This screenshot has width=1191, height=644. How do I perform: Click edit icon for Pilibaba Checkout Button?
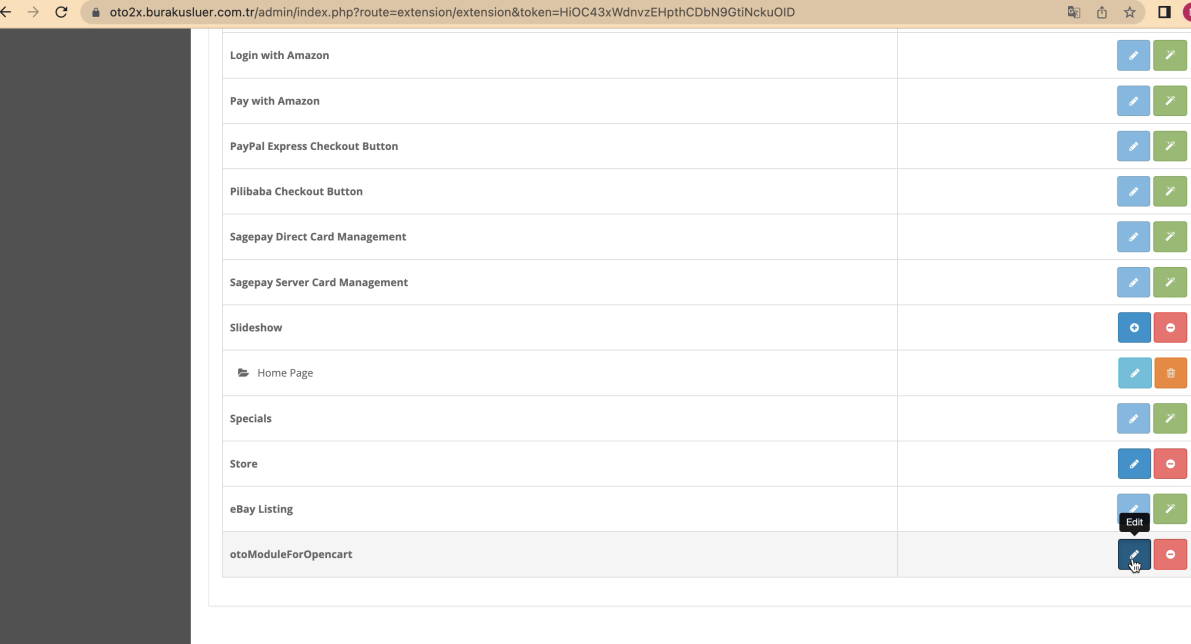[x=1133, y=191]
